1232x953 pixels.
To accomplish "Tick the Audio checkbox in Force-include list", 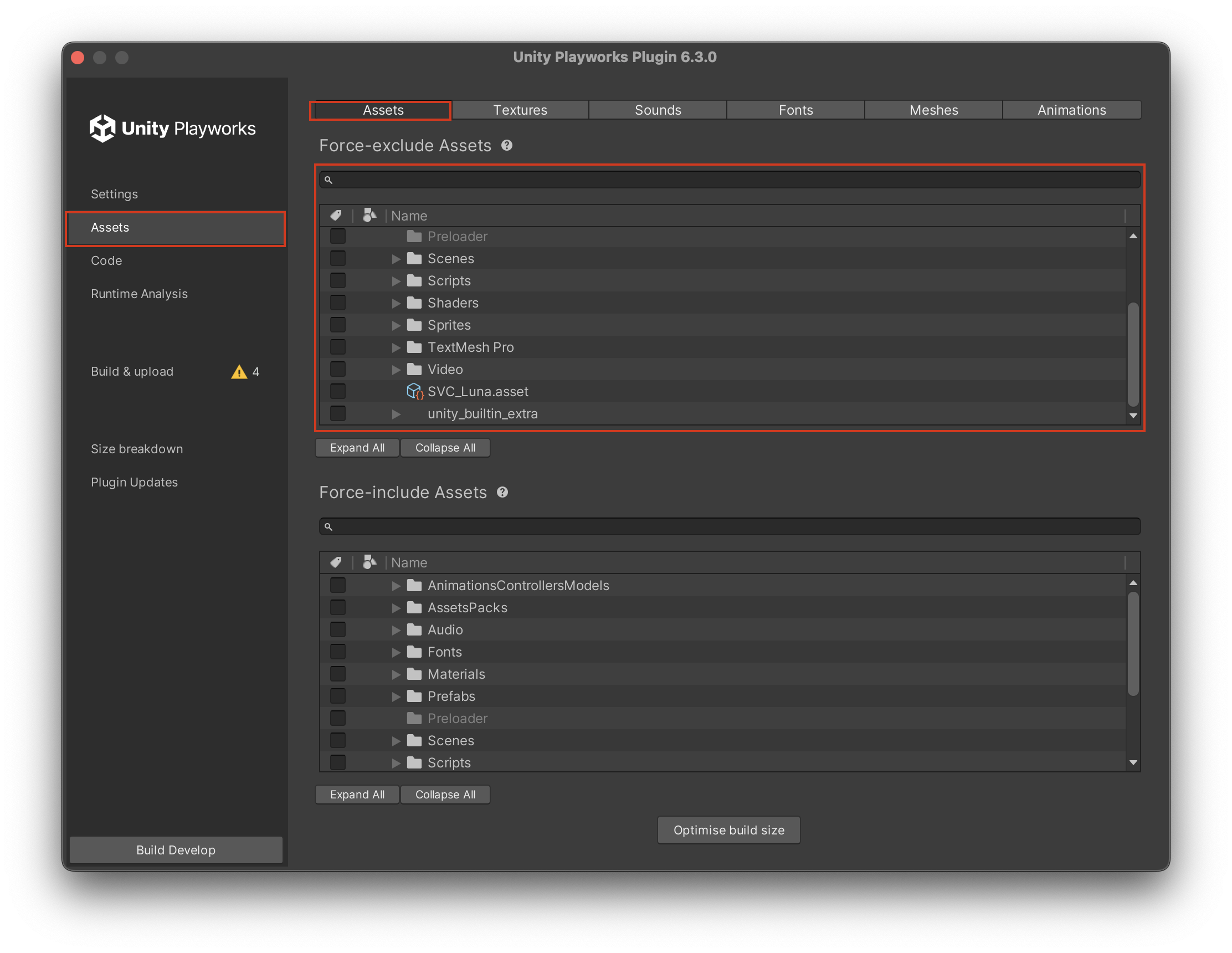I will tap(338, 629).
